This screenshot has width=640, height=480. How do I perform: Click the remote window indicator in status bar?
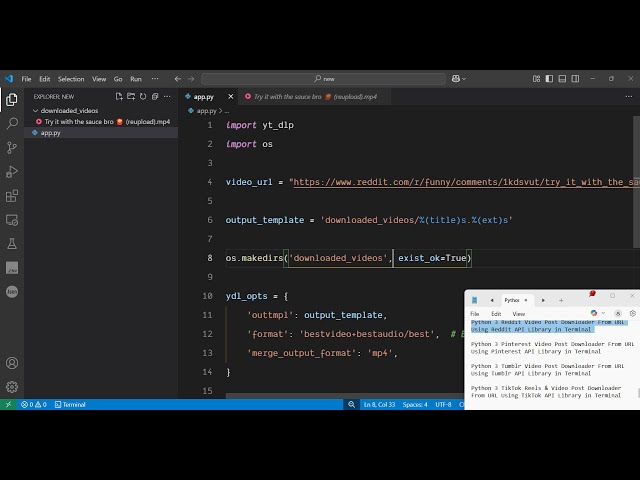pos(8,404)
